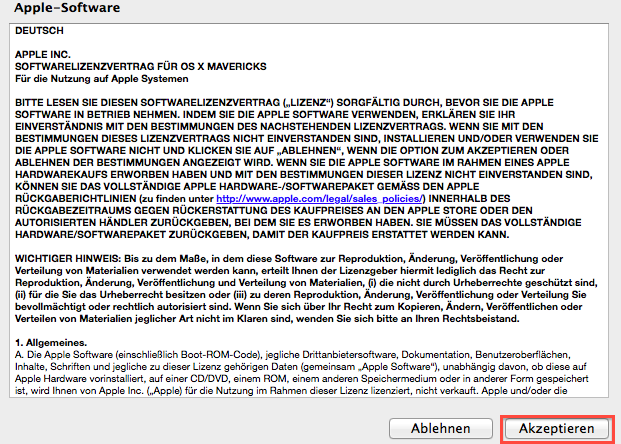Click the 'WICHTIGER HINWEIS:' text
Viewport: 621px width, 444px height.
(68, 259)
